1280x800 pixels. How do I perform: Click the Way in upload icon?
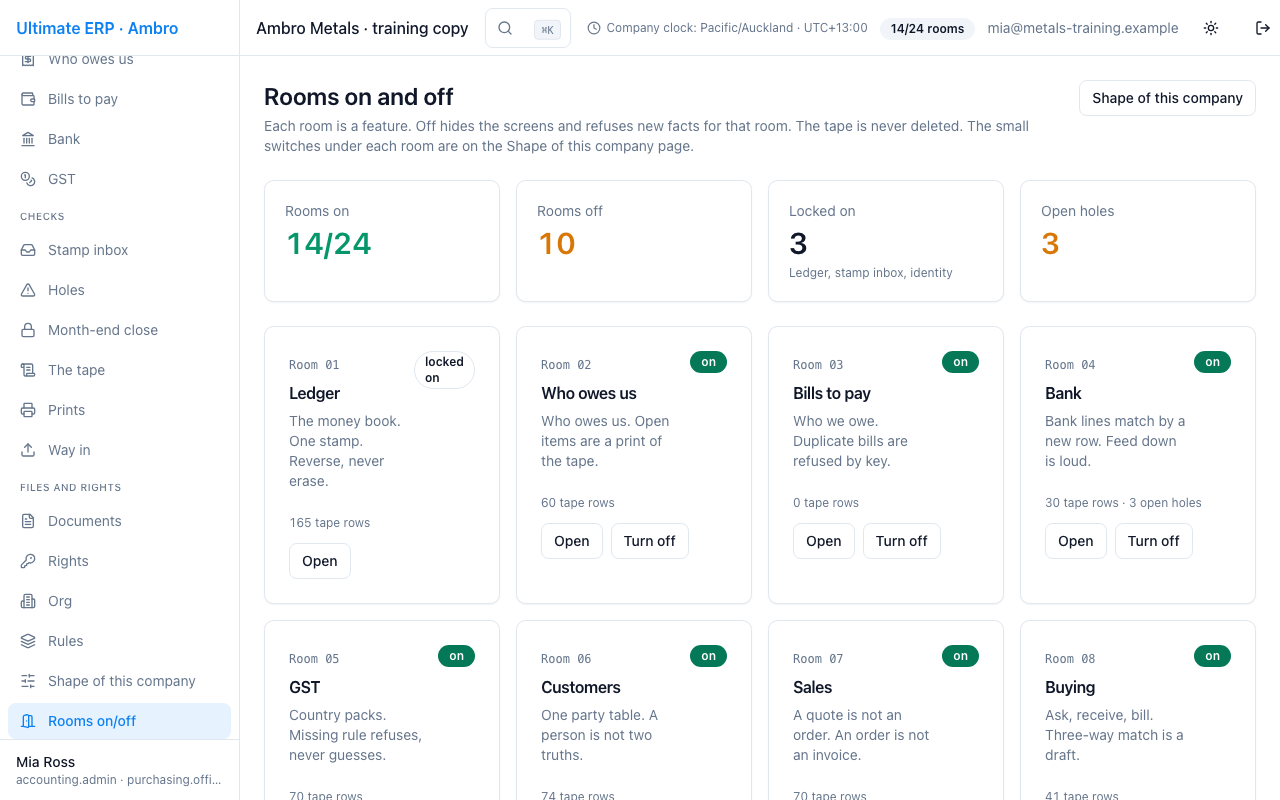tap(28, 450)
